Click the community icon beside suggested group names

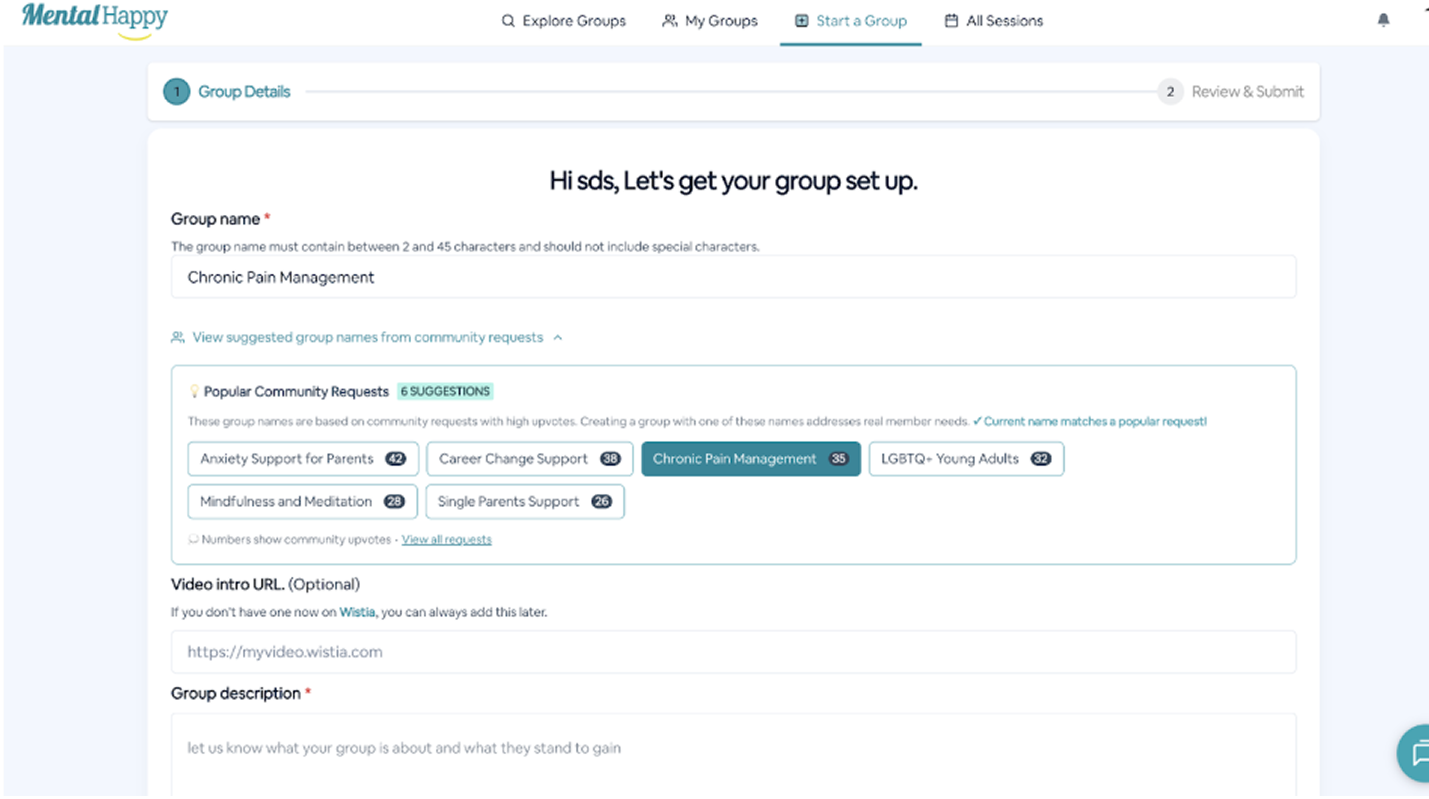[x=179, y=337]
